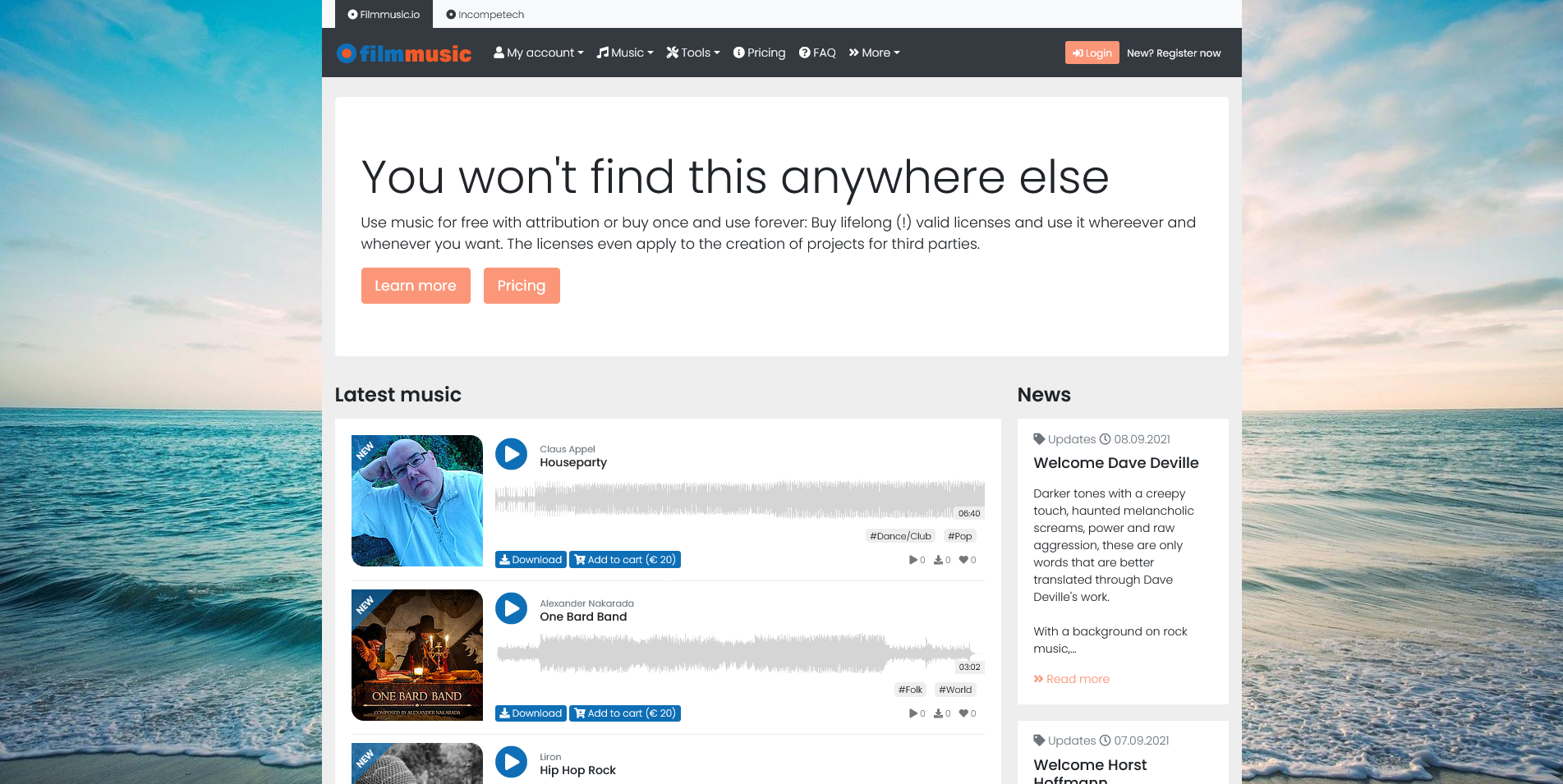Download the One Bard Band track
Screen dimensions: 1563x784
531,713
